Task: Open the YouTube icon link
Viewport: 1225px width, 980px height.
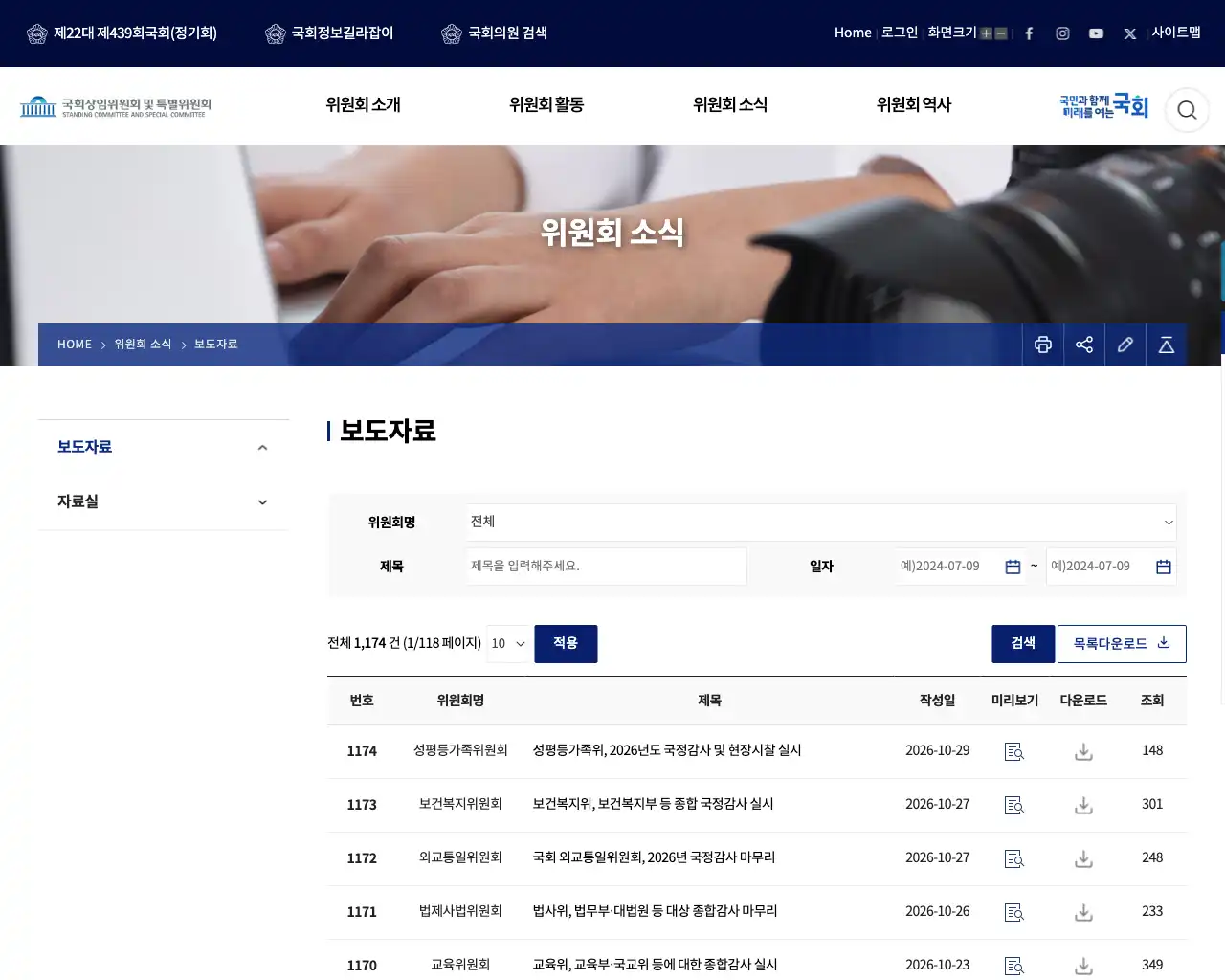Action: pos(1096,33)
